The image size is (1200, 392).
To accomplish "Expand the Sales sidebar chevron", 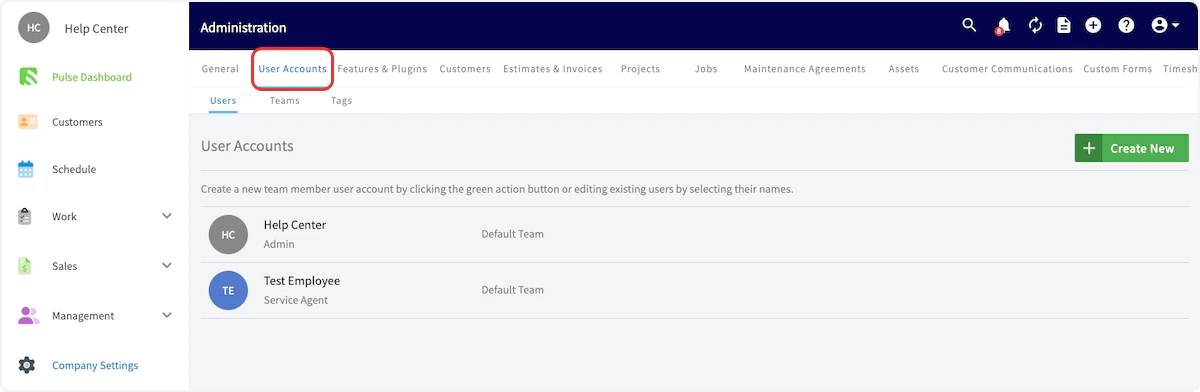I will [167, 266].
